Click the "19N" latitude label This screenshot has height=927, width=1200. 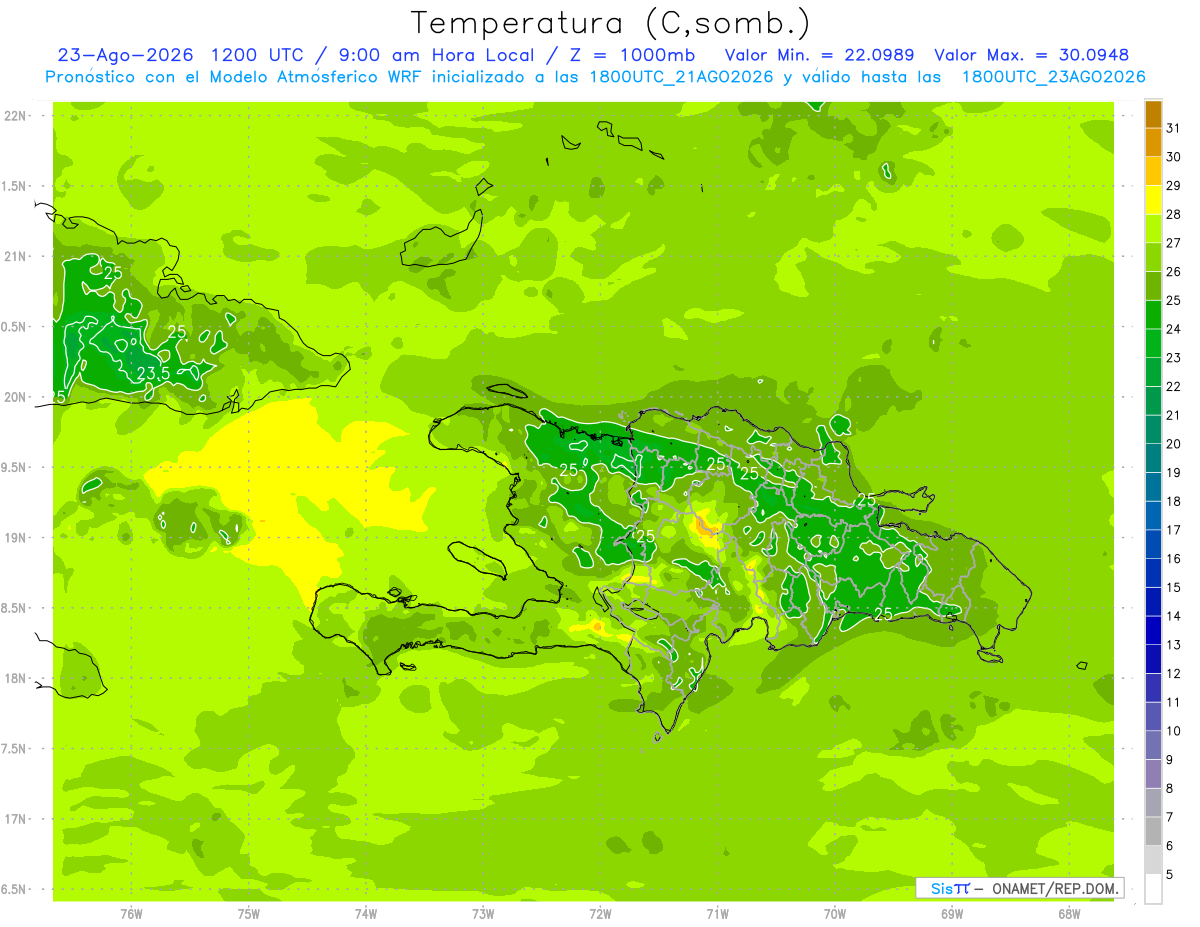(x=16, y=538)
